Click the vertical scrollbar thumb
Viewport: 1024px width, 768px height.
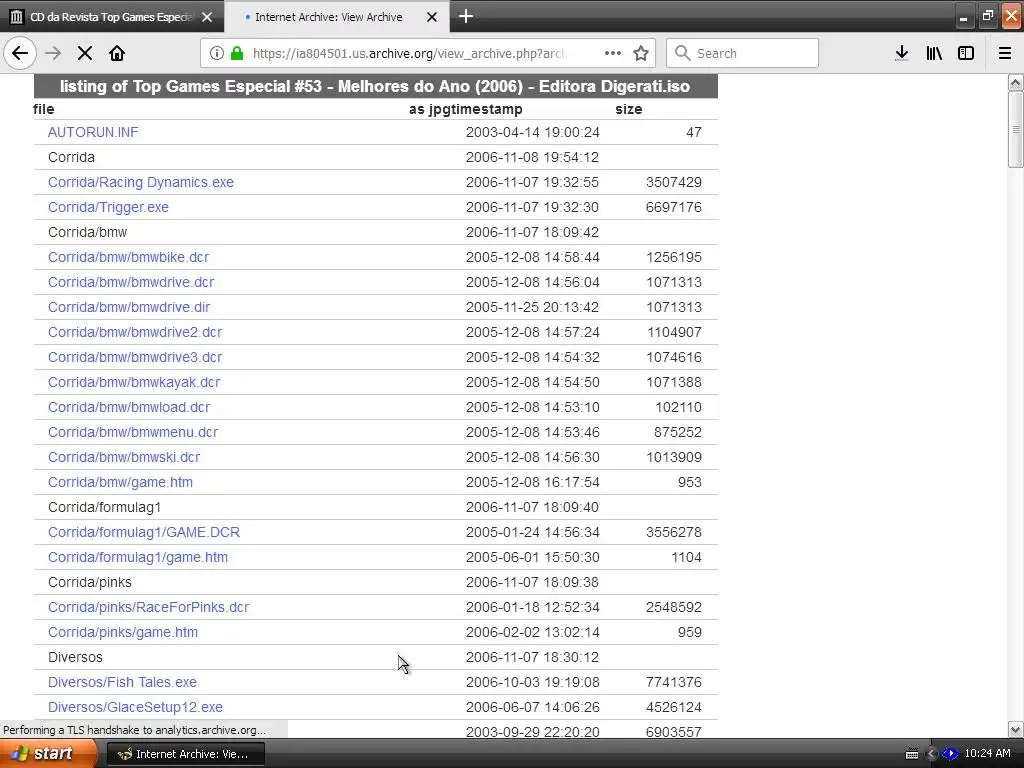(1015, 129)
